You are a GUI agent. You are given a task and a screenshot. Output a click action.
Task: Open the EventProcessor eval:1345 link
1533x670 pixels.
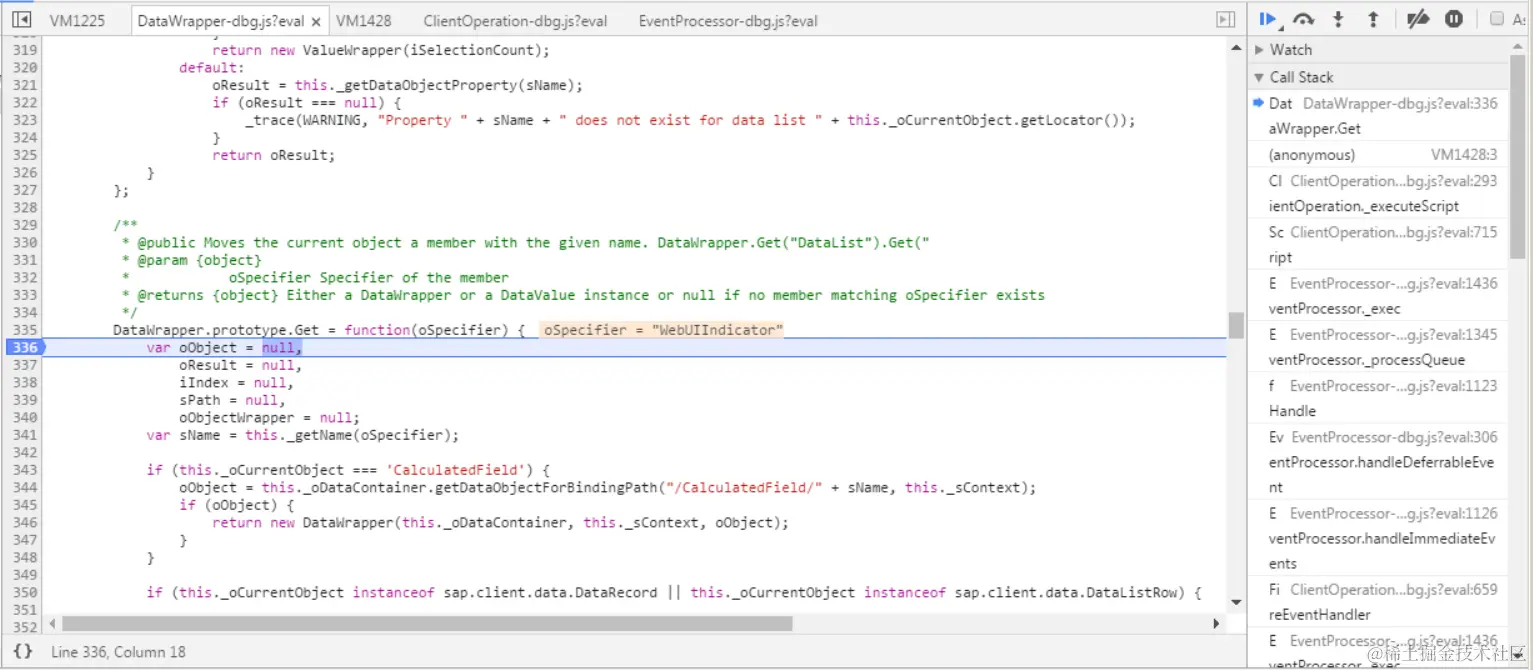[1394, 334]
